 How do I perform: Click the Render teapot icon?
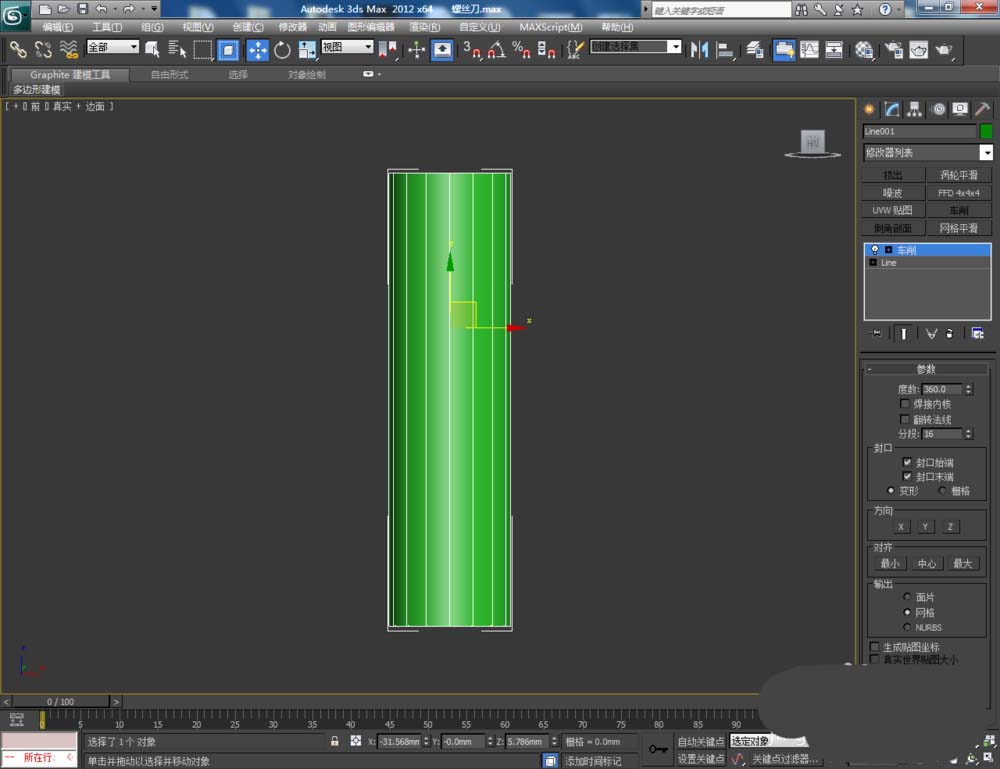click(943, 50)
